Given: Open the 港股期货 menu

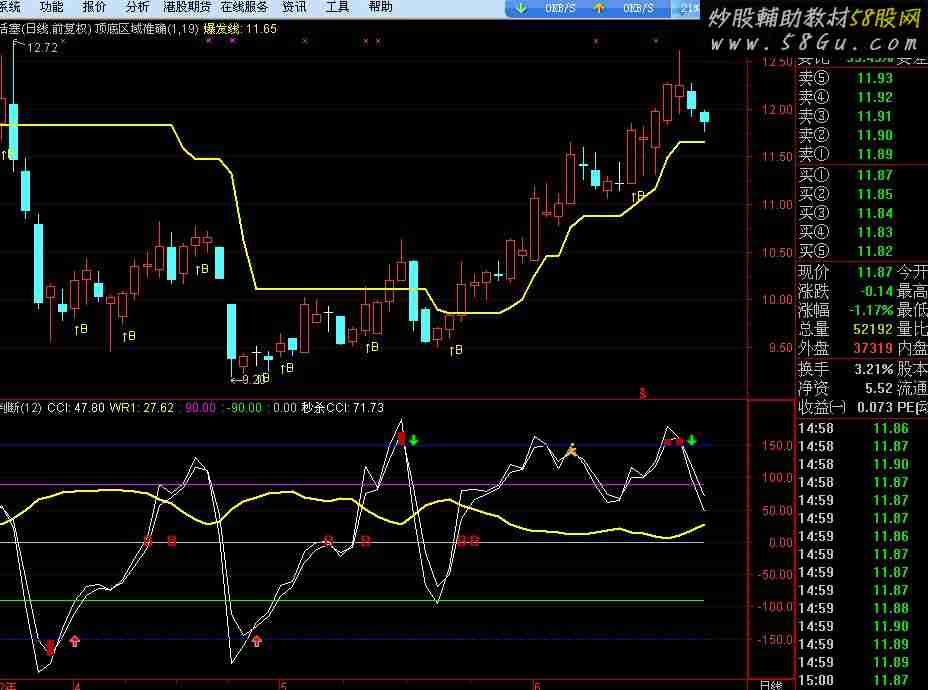Looking at the screenshot, I should [187, 7].
